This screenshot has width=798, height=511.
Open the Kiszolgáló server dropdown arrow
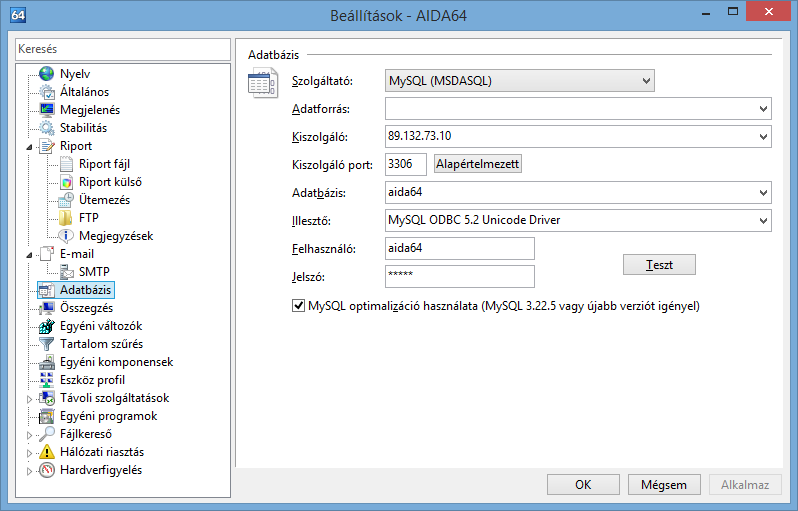(763, 137)
